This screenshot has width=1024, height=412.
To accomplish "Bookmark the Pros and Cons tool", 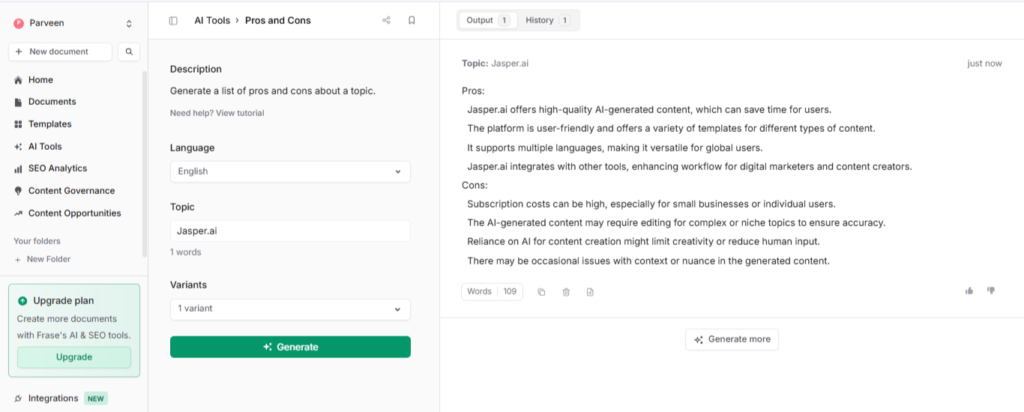I will coord(411,20).
